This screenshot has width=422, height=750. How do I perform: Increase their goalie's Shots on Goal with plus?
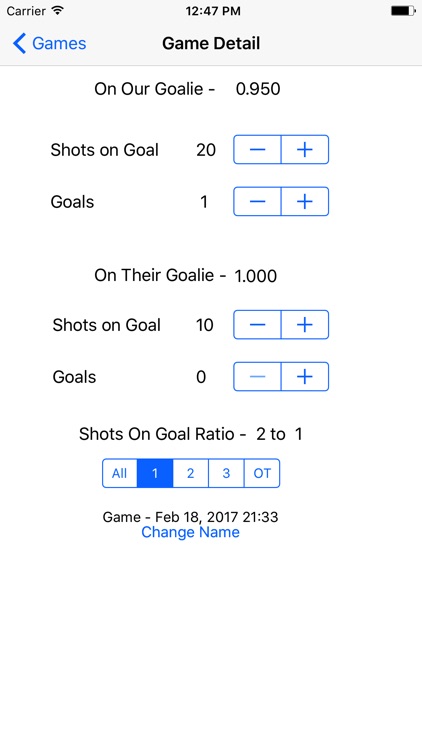pos(305,325)
